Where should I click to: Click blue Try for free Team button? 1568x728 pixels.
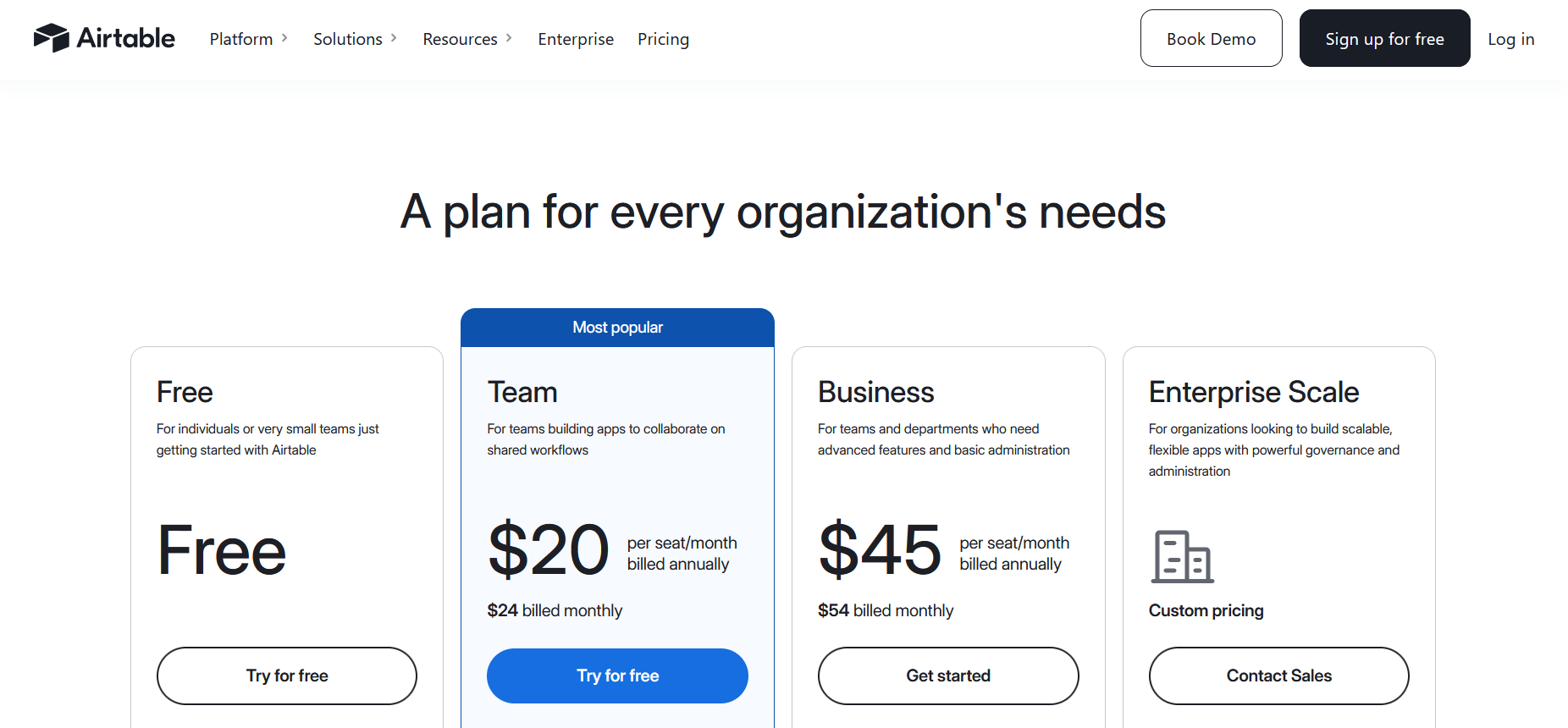coord(617,676)
